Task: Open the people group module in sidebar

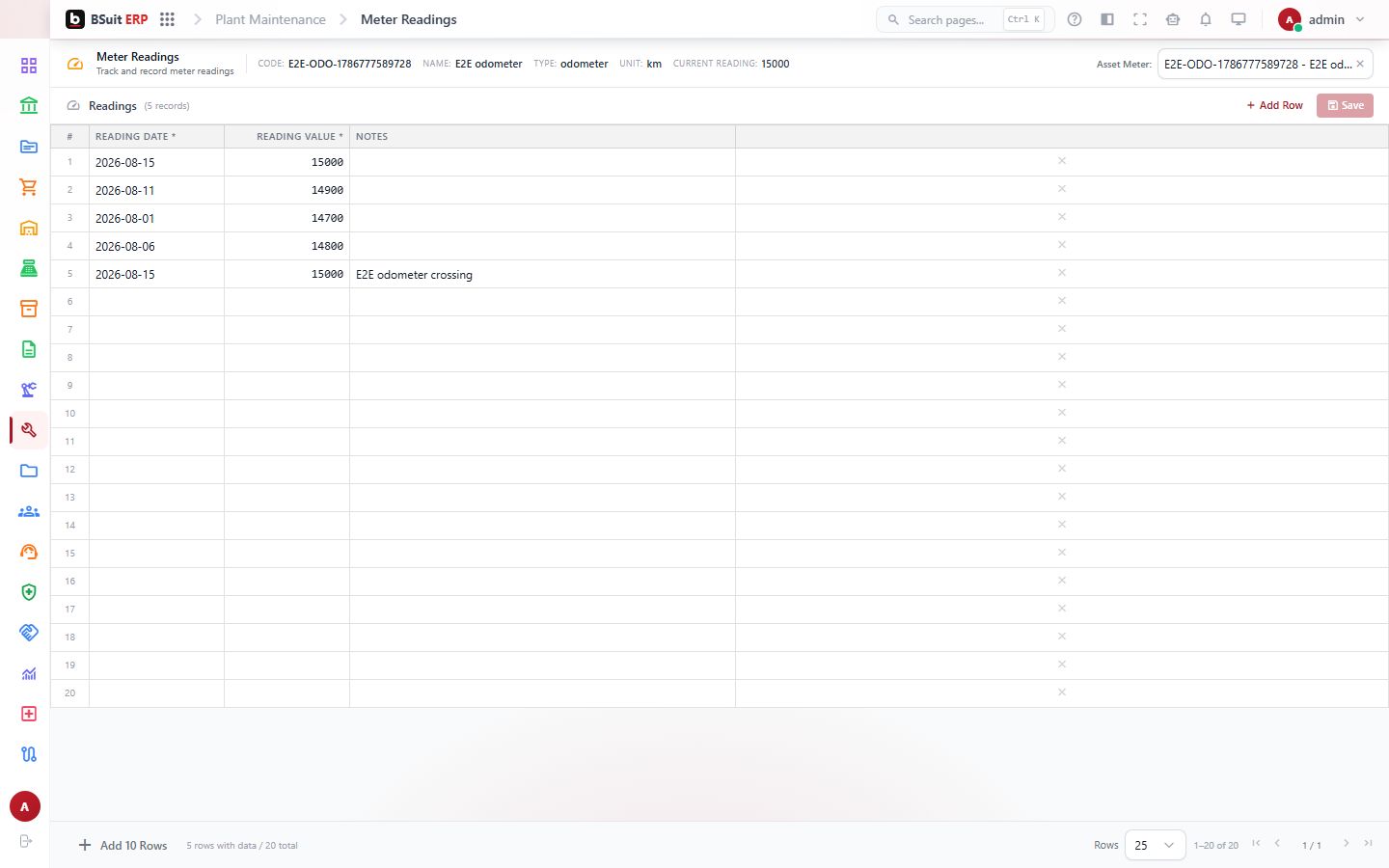Action: (x=29, y=511)
